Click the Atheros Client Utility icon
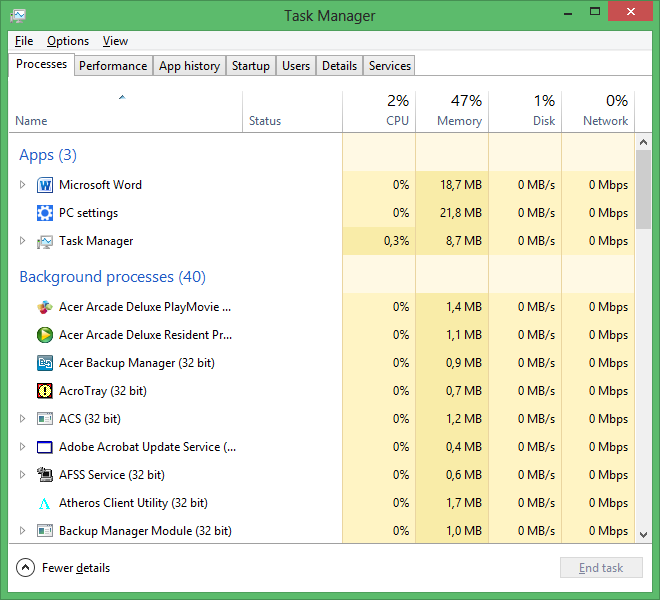Screen dimensions: 660x600 pos(45,503)
